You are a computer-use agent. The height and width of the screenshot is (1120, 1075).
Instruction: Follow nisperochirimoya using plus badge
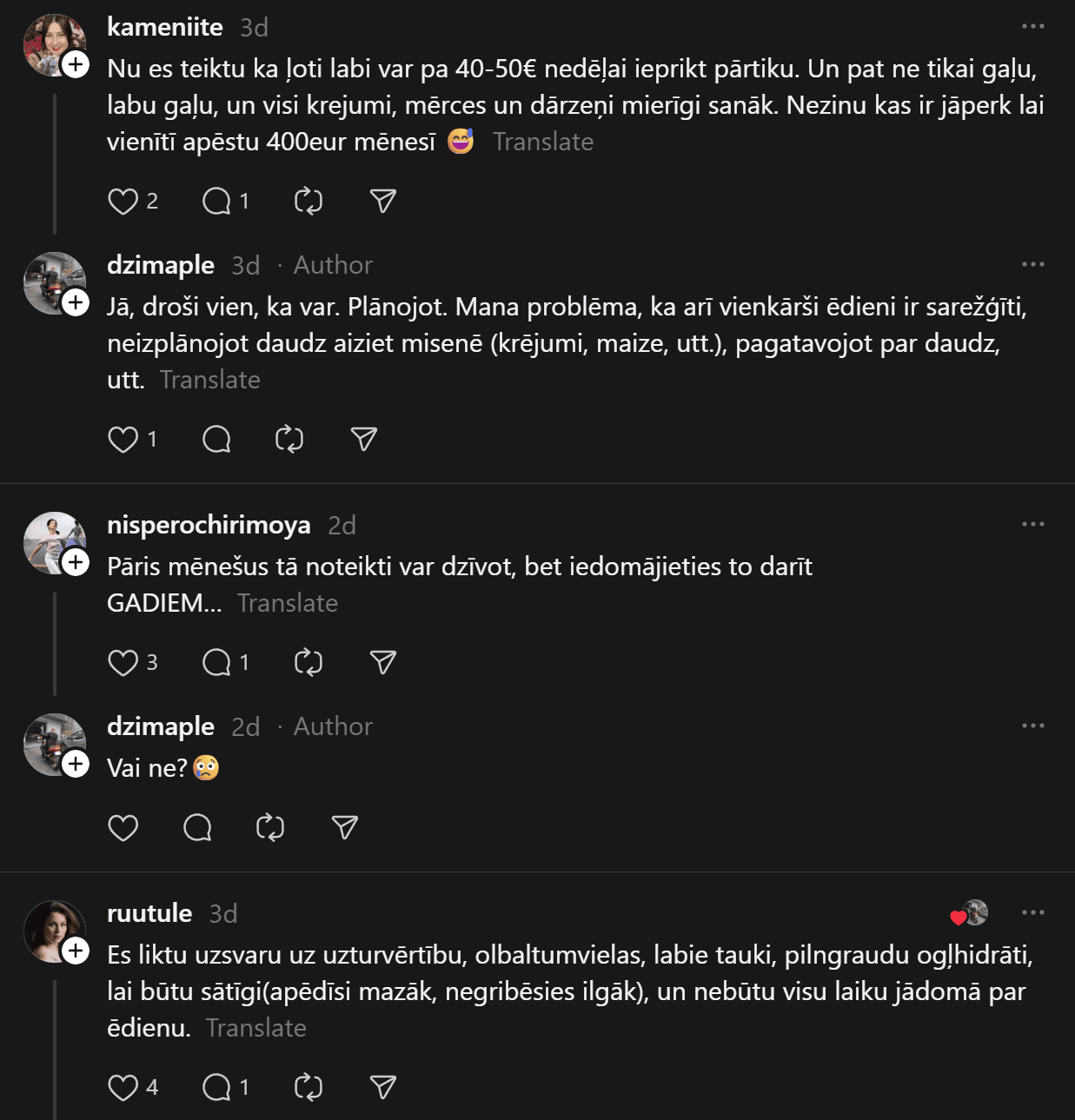(x=76, y=562)
